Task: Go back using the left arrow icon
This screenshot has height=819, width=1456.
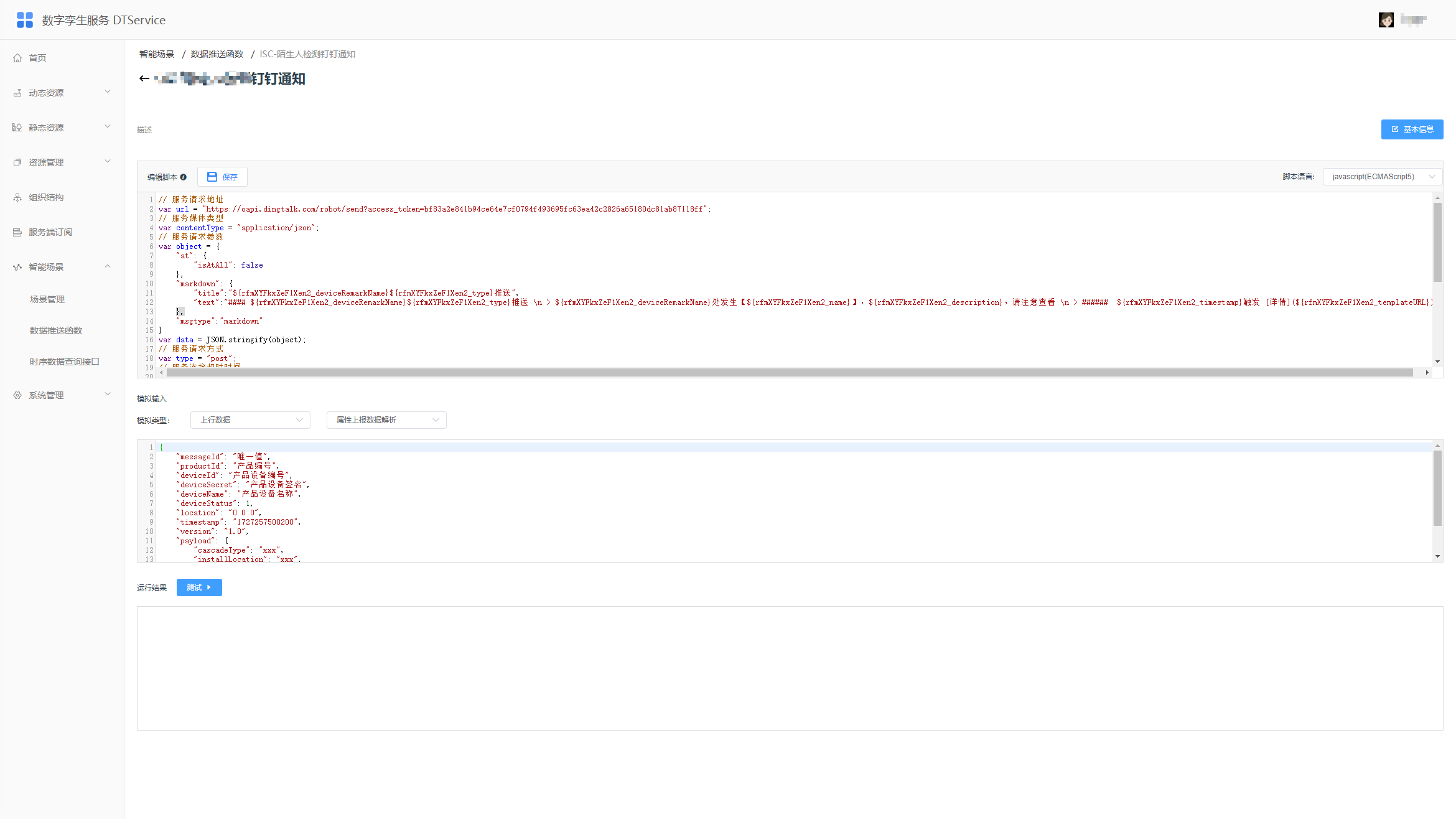Action: 144,78
